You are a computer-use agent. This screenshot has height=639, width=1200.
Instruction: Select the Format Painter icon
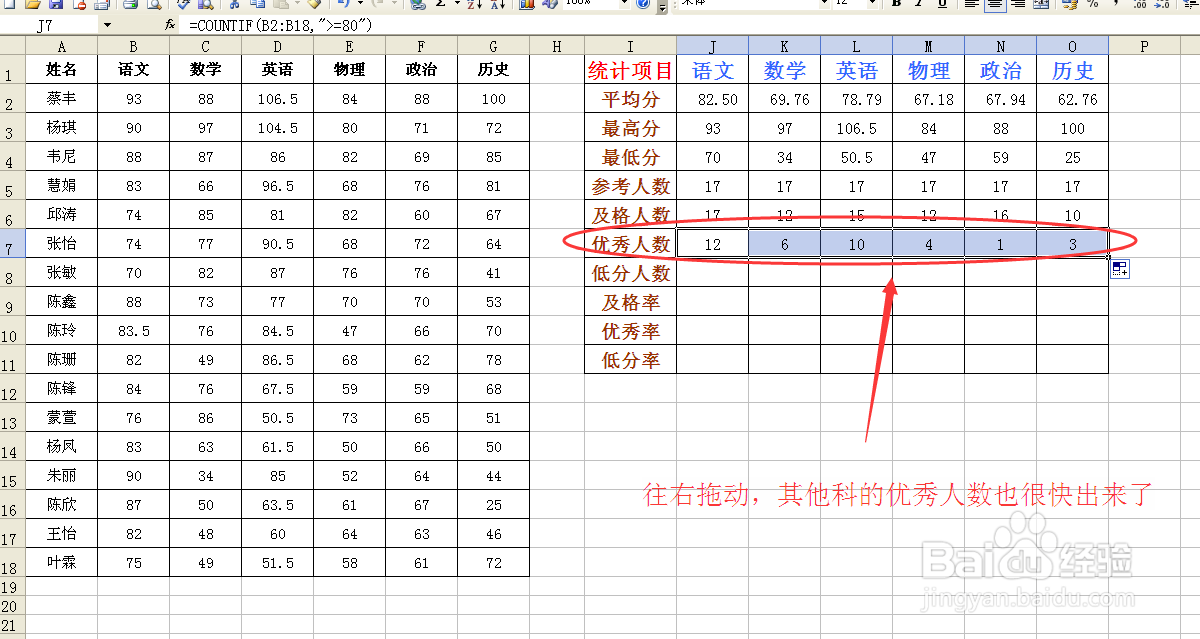point(314,5)
